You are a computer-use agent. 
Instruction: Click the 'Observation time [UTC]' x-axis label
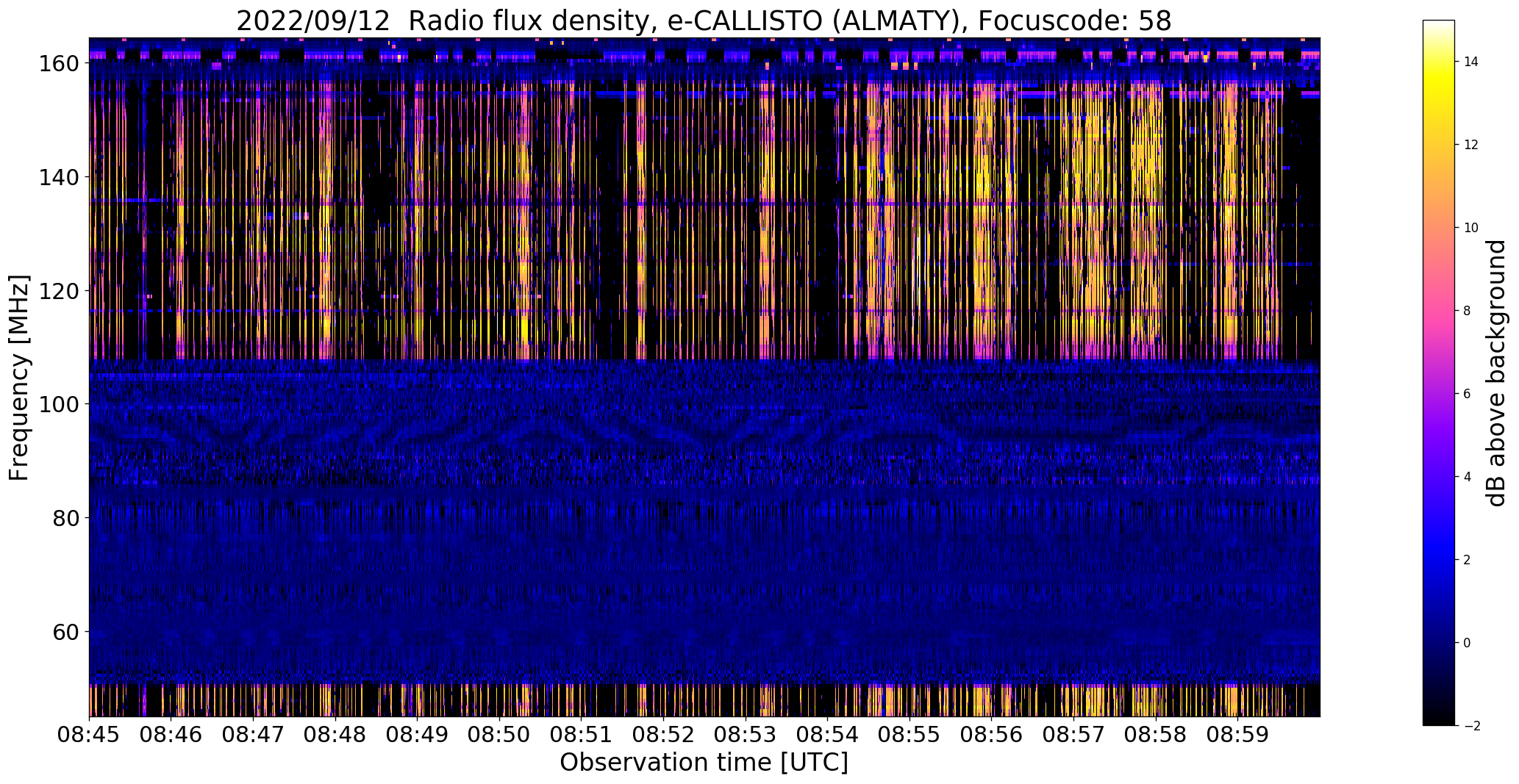pos(704,763)
